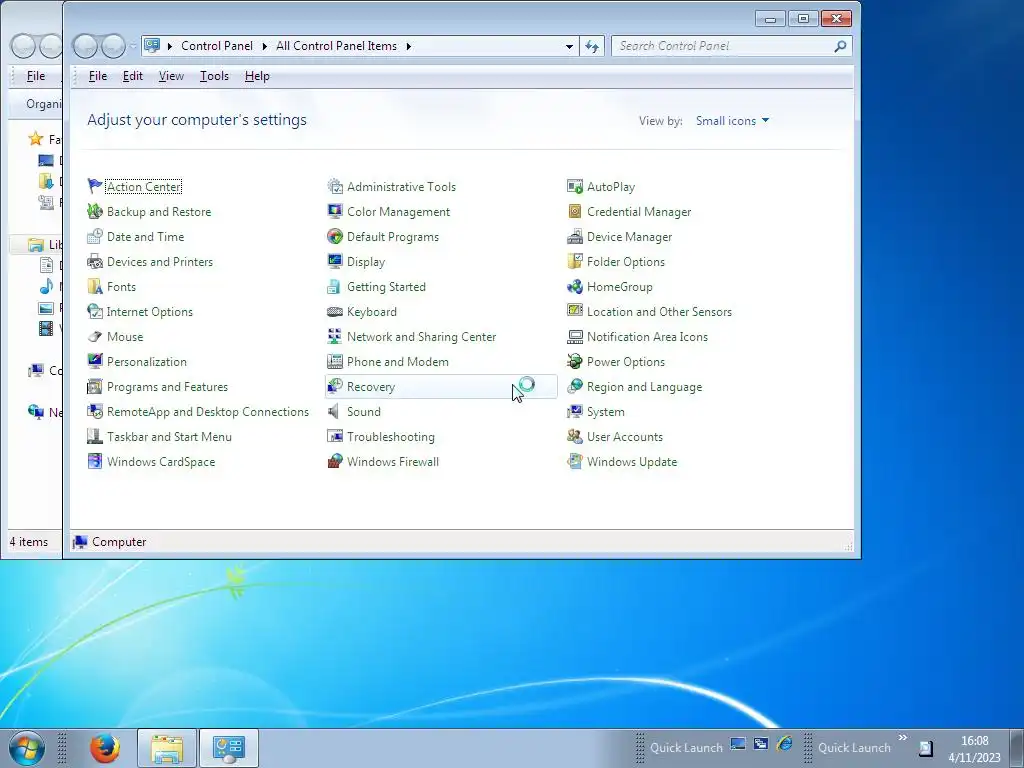Image resolution: width=1024 pixels, height=768 pixels.
Task: Open the Recovery icon
Action: pos(335,387)
